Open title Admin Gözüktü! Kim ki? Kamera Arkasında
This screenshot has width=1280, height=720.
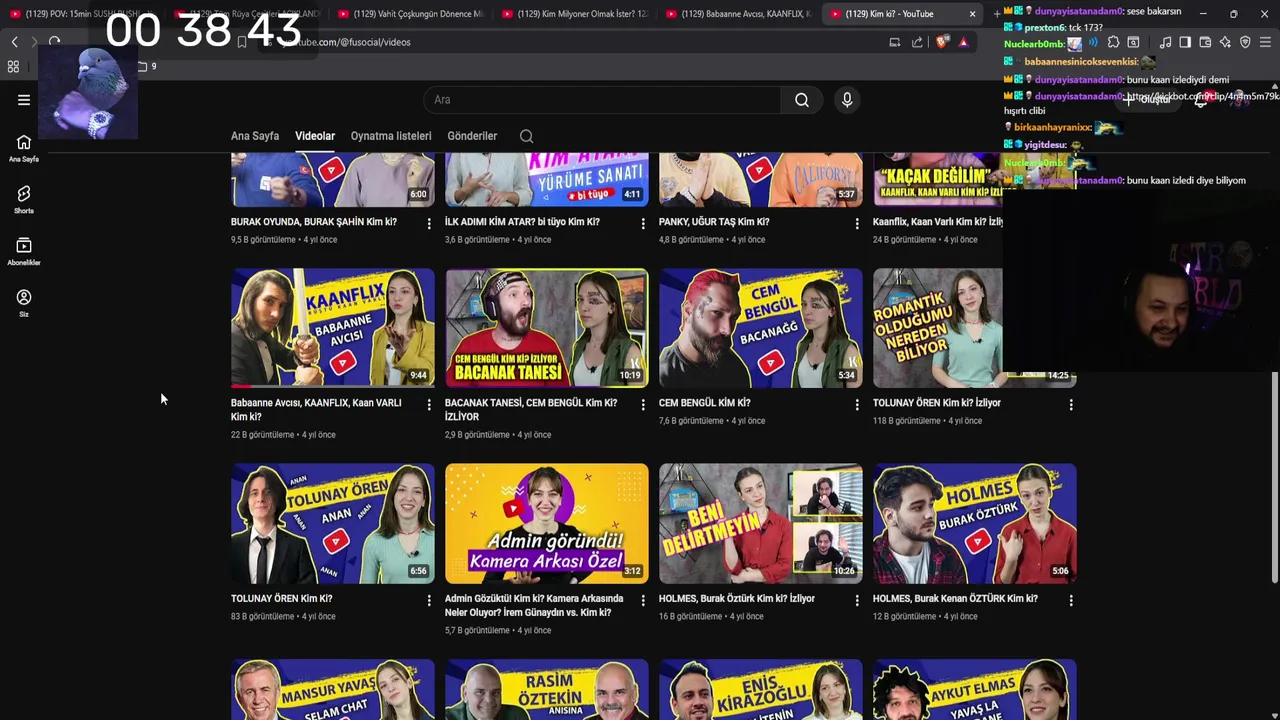pos(534,605)
